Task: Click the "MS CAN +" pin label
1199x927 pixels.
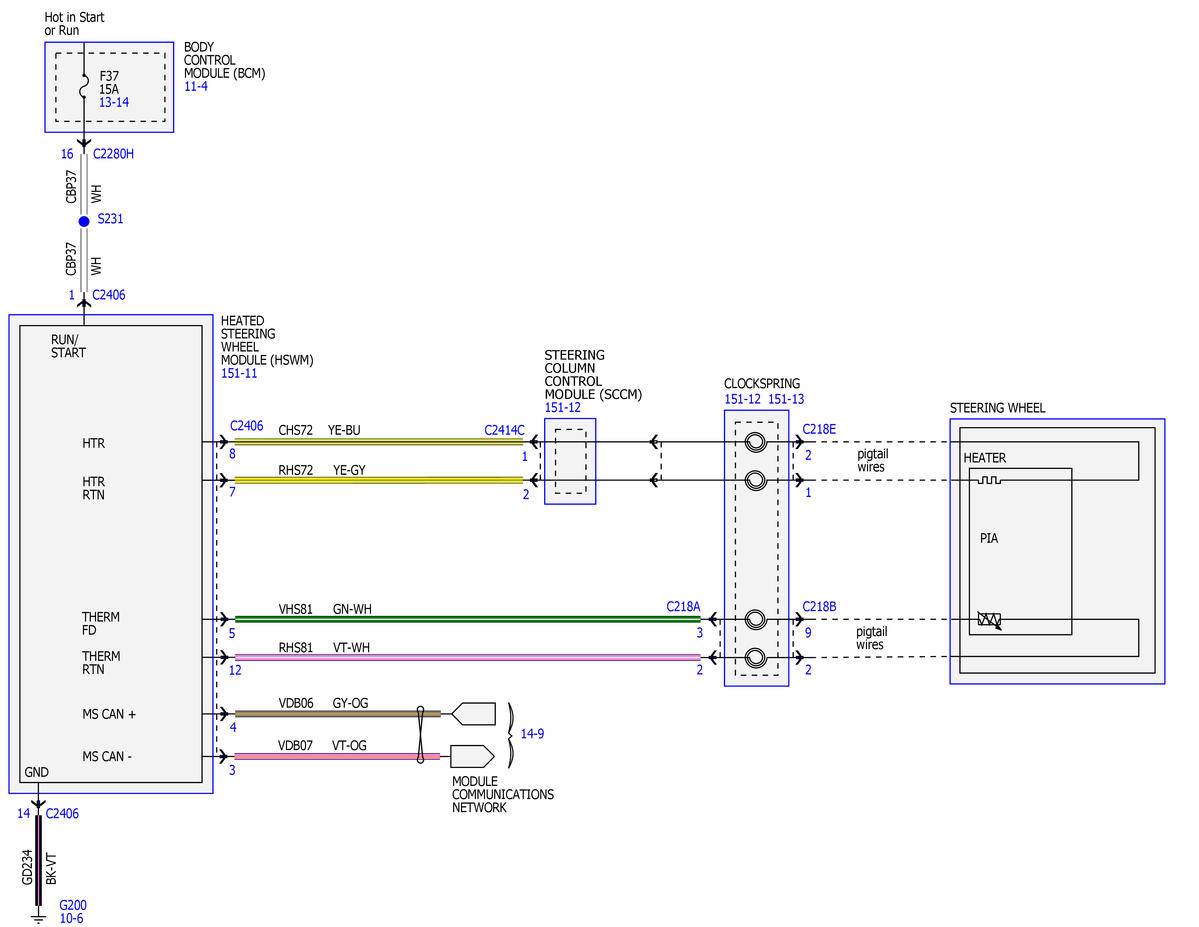Action: coord(109,714)
